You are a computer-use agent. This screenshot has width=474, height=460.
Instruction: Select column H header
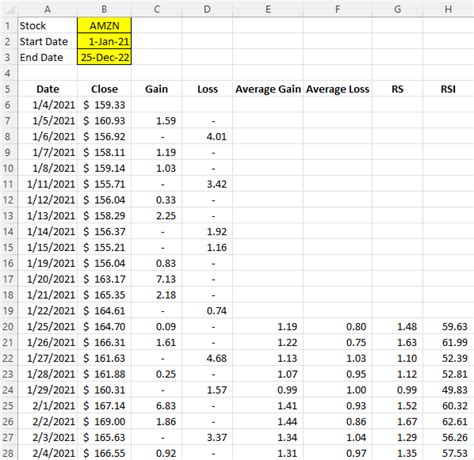448,9
